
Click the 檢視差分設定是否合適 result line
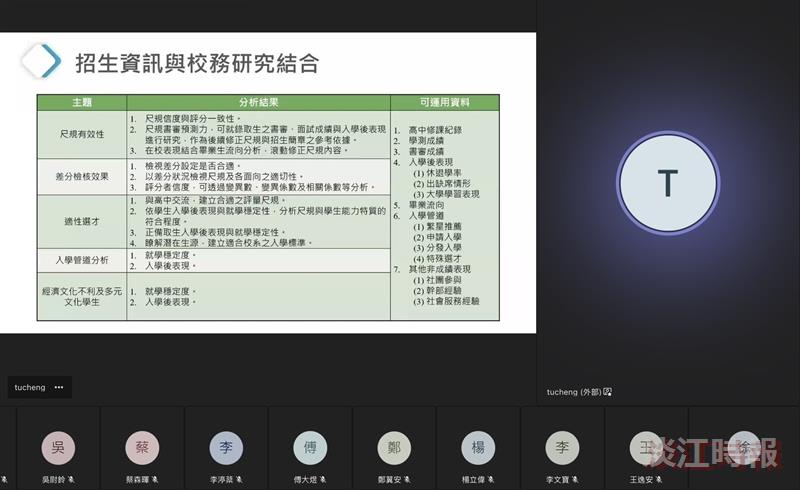tap(193, 166)
